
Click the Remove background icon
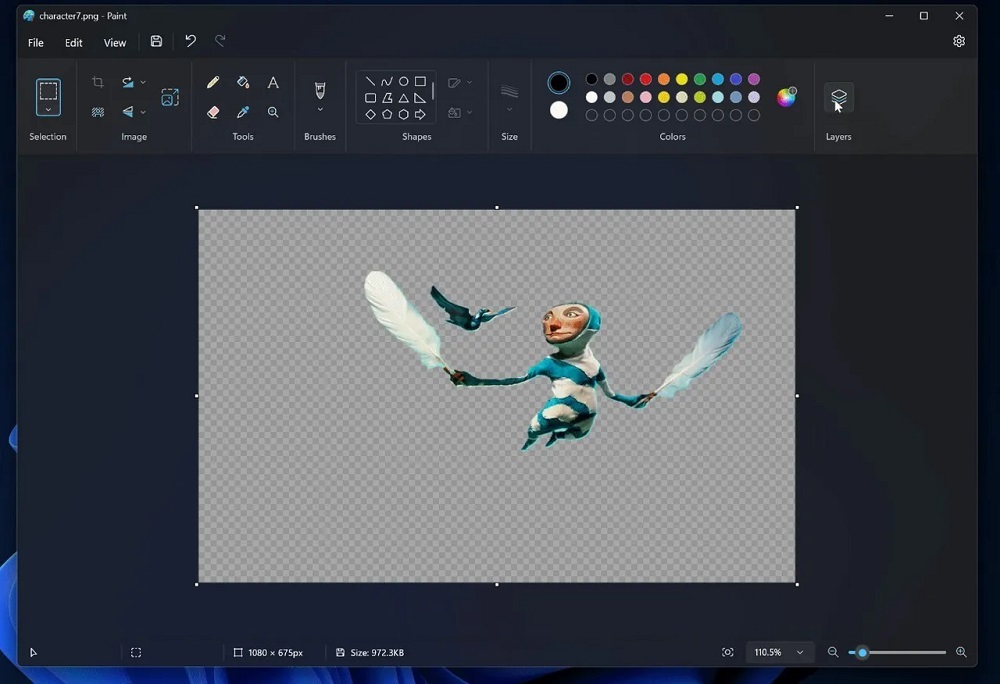click(x=98, y=113)
